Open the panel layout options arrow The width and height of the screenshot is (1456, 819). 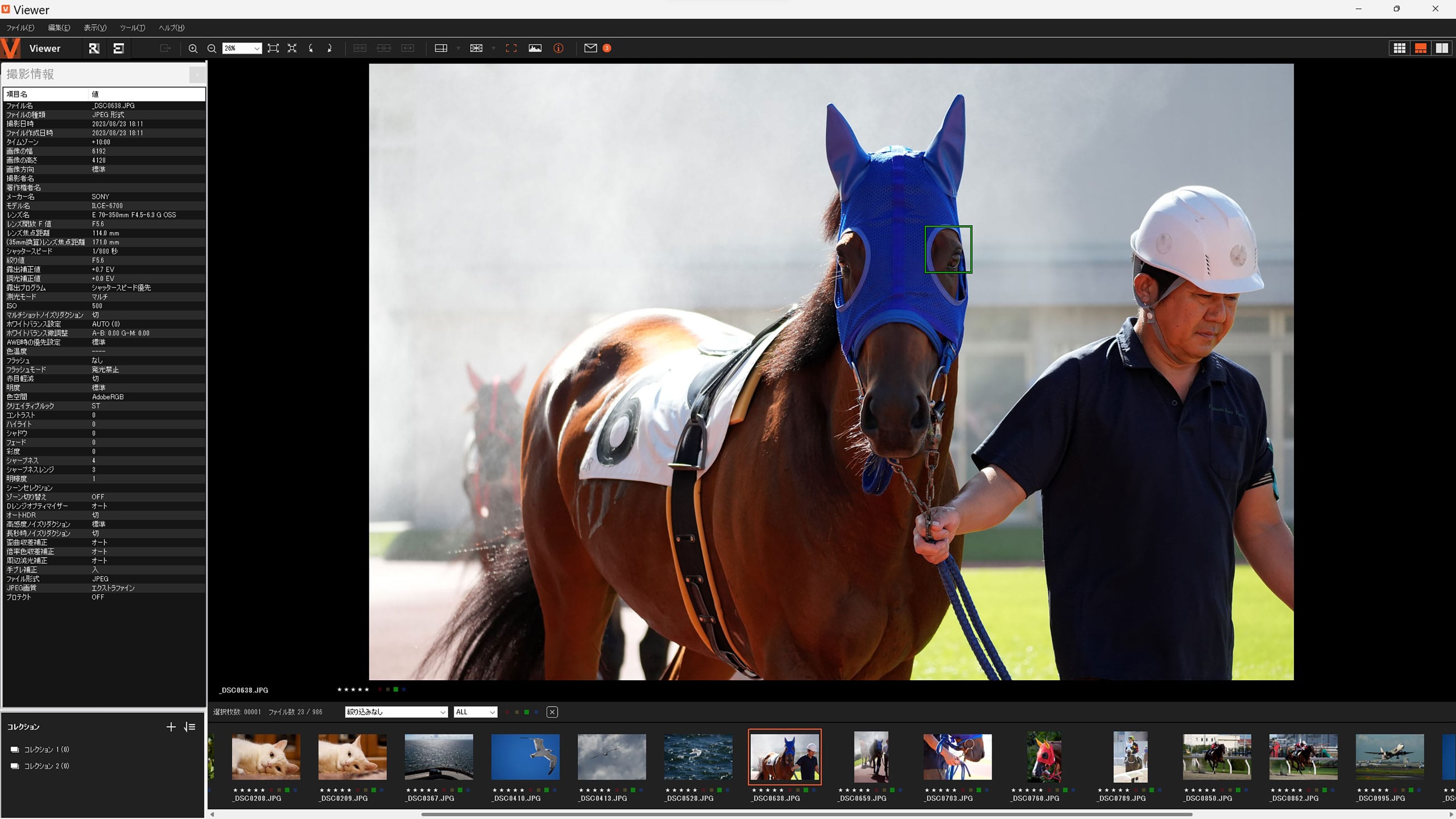tap(458, 48)
